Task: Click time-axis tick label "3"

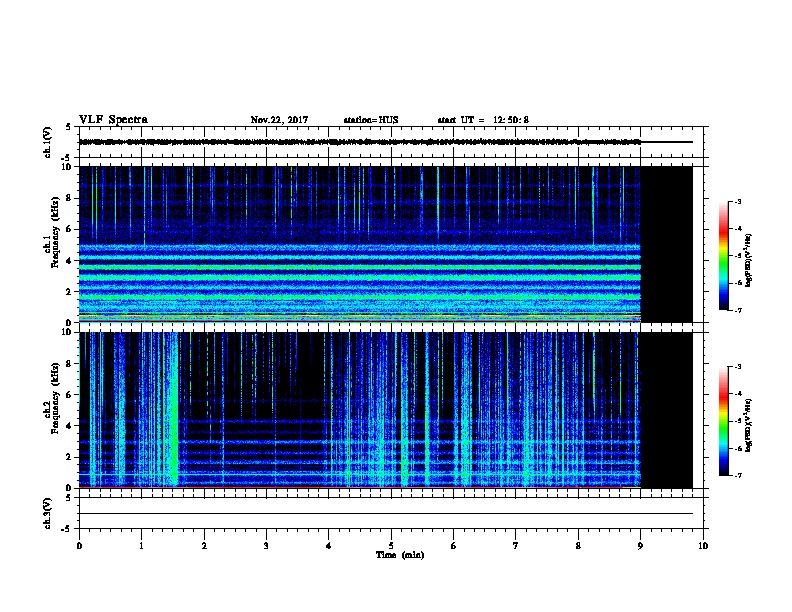Action: [266, 546]
